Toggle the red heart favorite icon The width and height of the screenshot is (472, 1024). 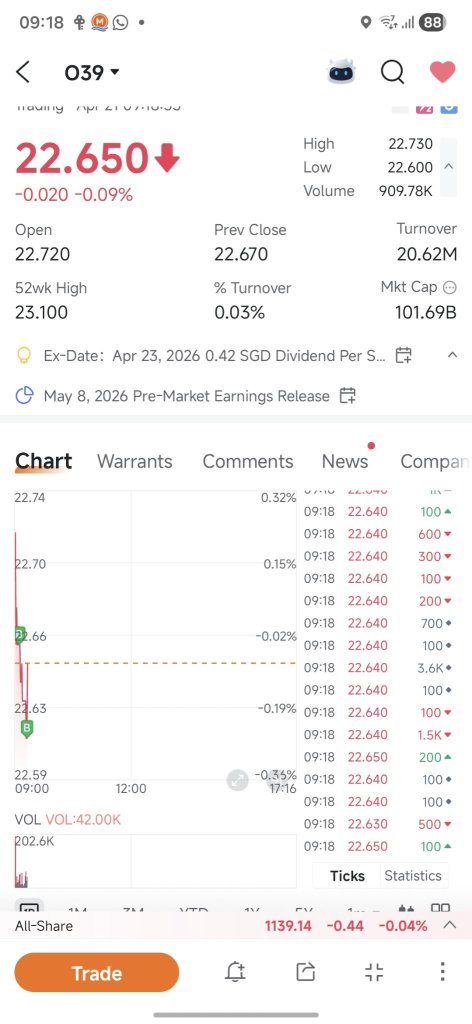[442, 71]
